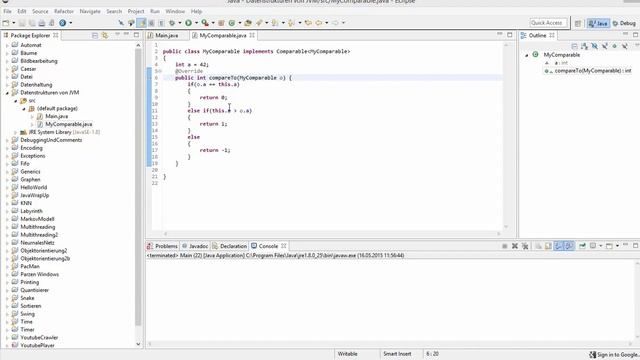This screenshot has width=640, height=360.
Task: Open the Navigate menu
Action: point(90,11)
